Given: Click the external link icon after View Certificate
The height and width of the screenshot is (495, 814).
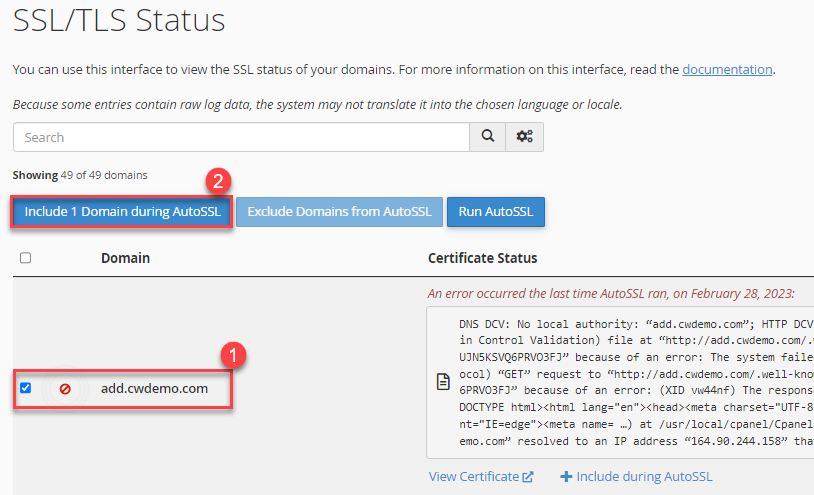Looking at the screenshot, I should [527, 477].
